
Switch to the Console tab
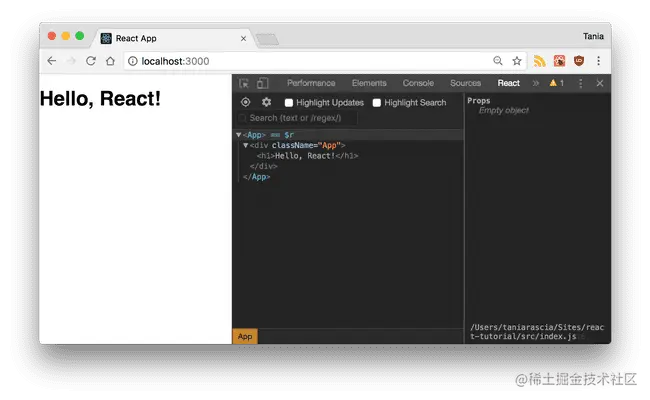418,83
